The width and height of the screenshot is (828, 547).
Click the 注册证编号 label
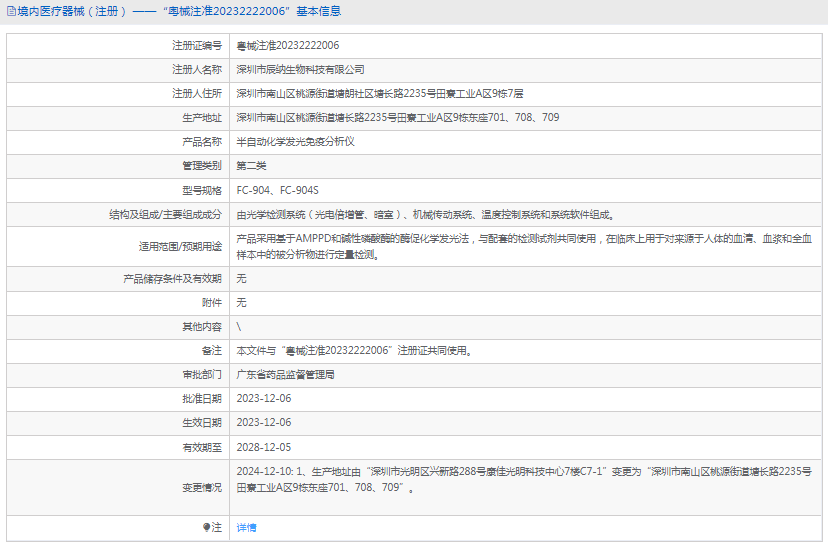pos(197,45)
